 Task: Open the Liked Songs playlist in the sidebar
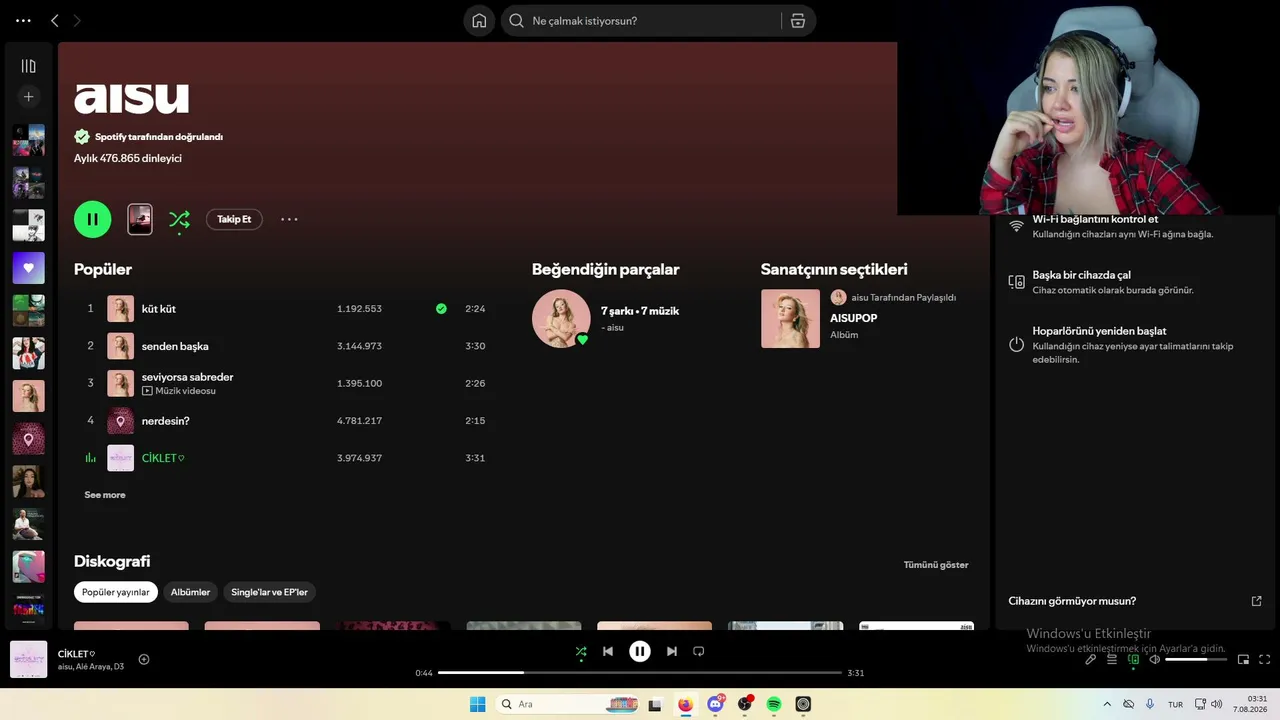pyautogui.click(x=28, y=268)
